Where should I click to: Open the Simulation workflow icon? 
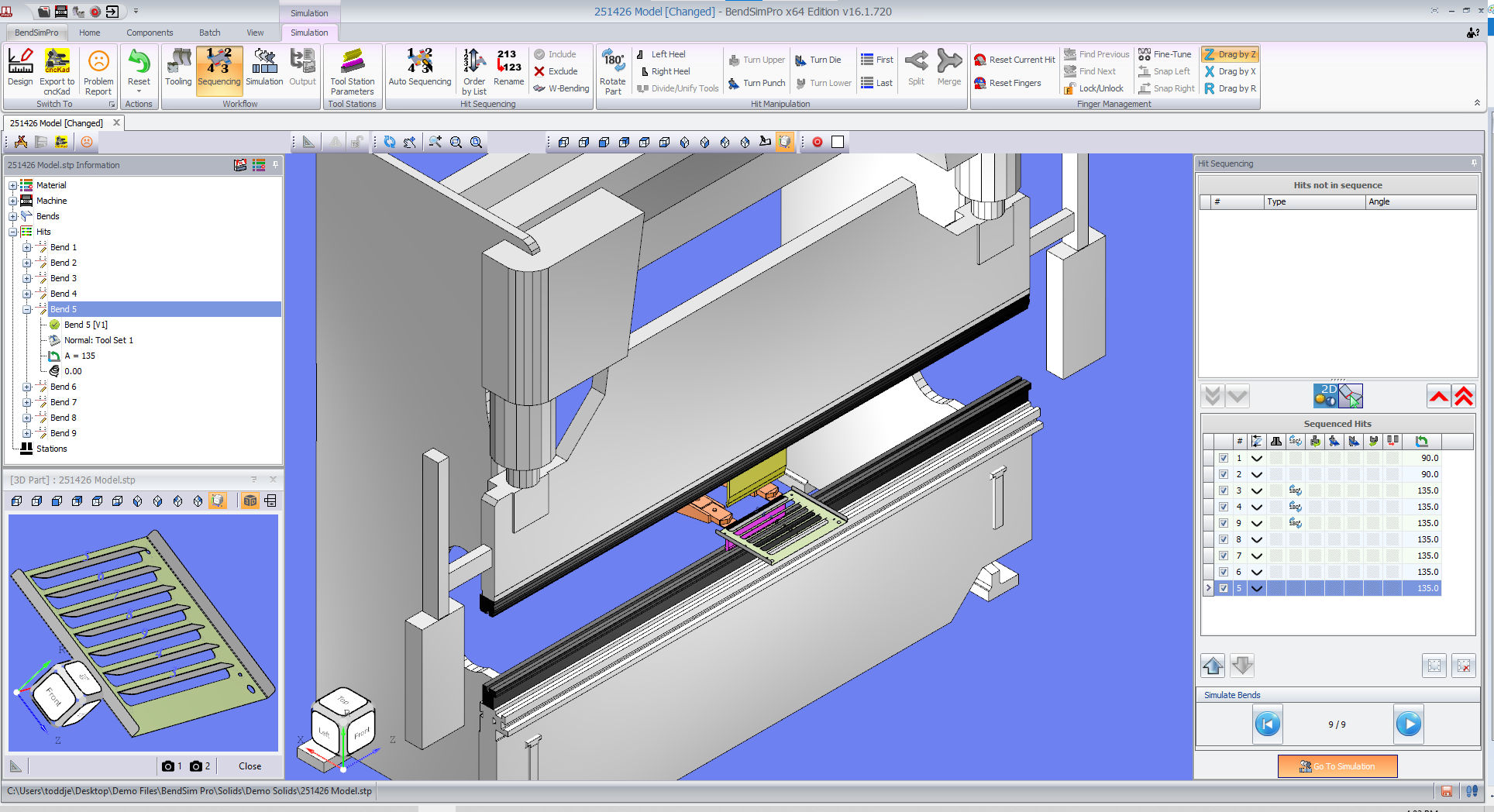click(x=264, y=67)
